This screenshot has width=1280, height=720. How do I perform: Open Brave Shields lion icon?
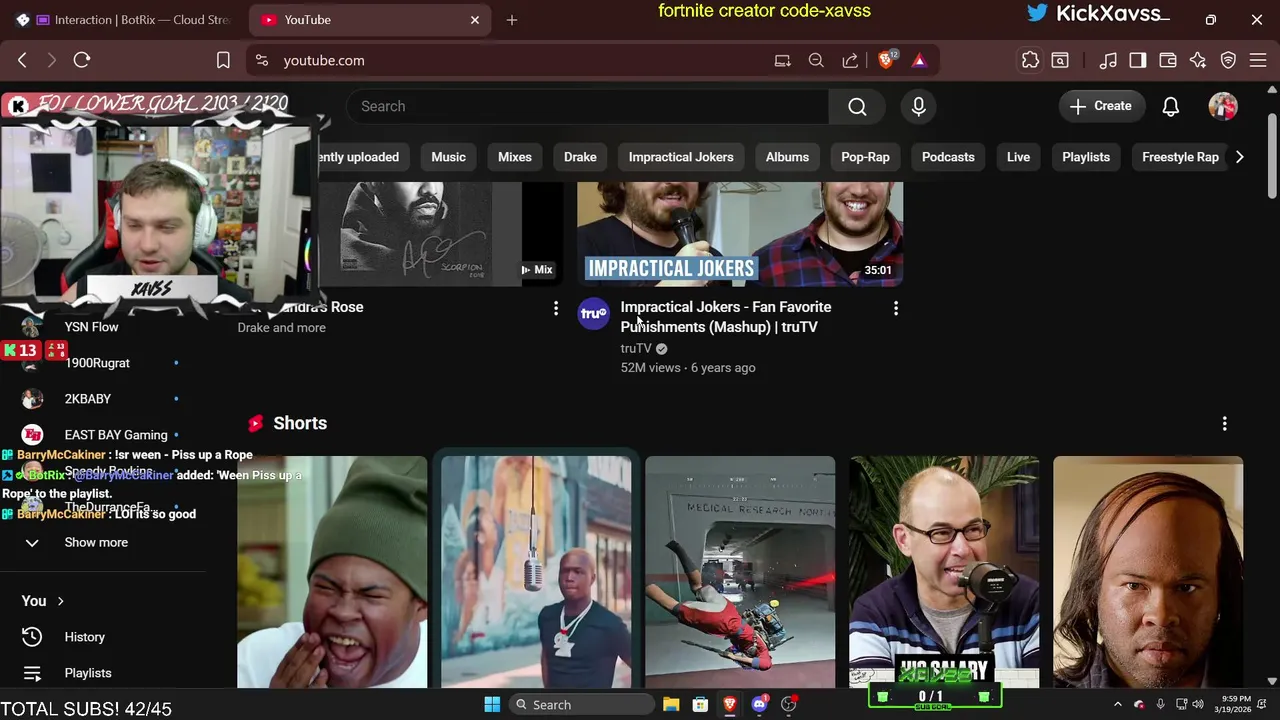tap(886, 60)
